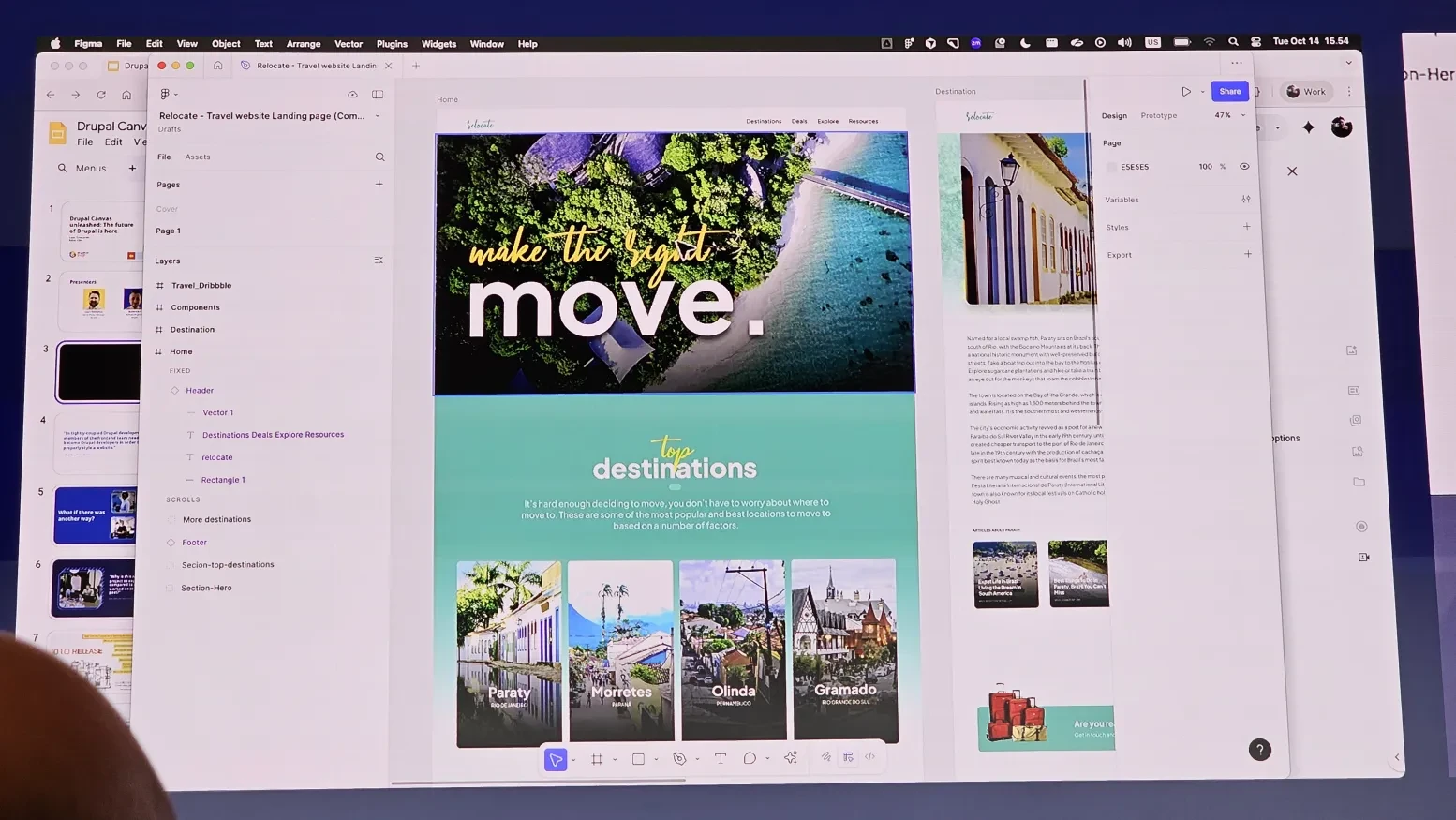Image resolution: width=1456 pixels, height=820 pixels.
Task: Select the Rectangle shape tool
Action: (x=638, y=759)
